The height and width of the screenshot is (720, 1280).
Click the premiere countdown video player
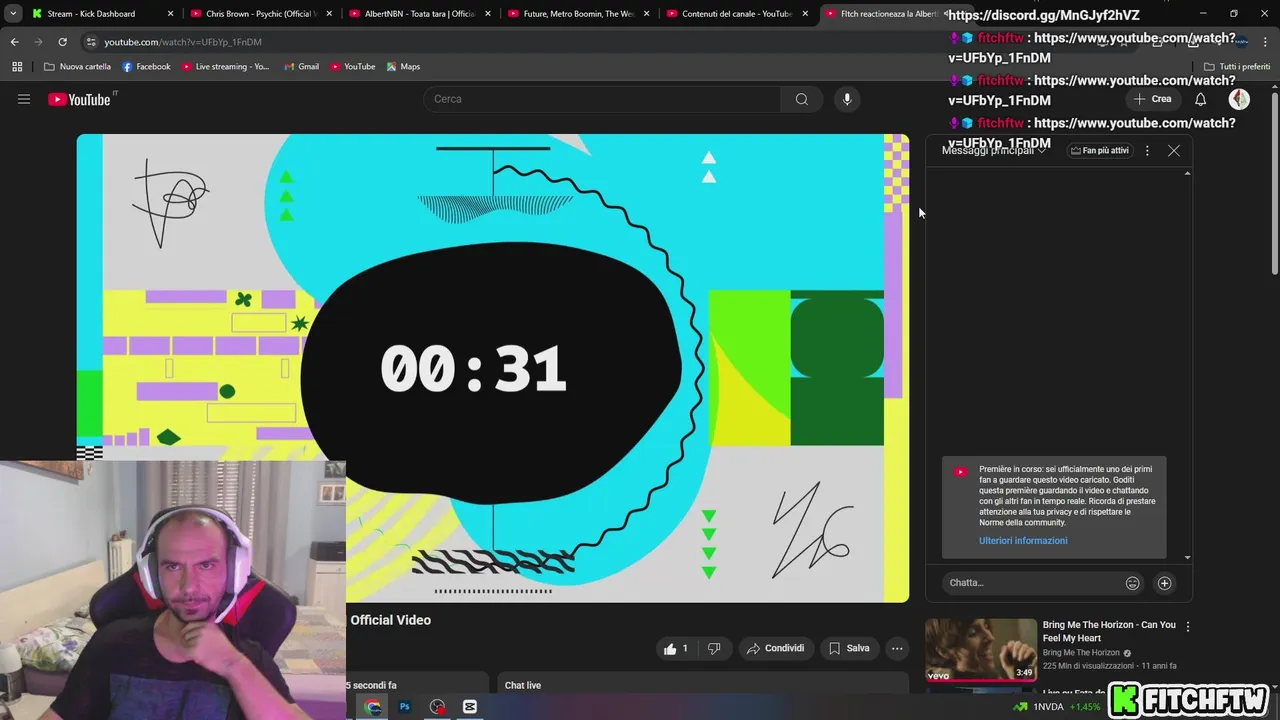click(493, 368)
